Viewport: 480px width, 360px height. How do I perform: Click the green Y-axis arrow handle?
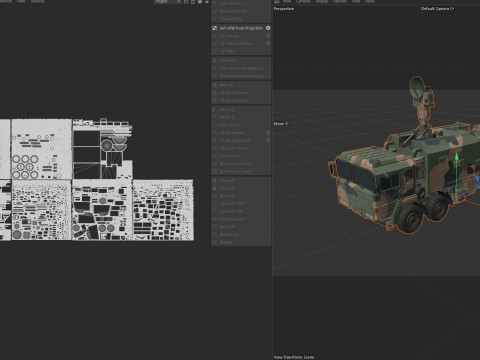point(457,157)
